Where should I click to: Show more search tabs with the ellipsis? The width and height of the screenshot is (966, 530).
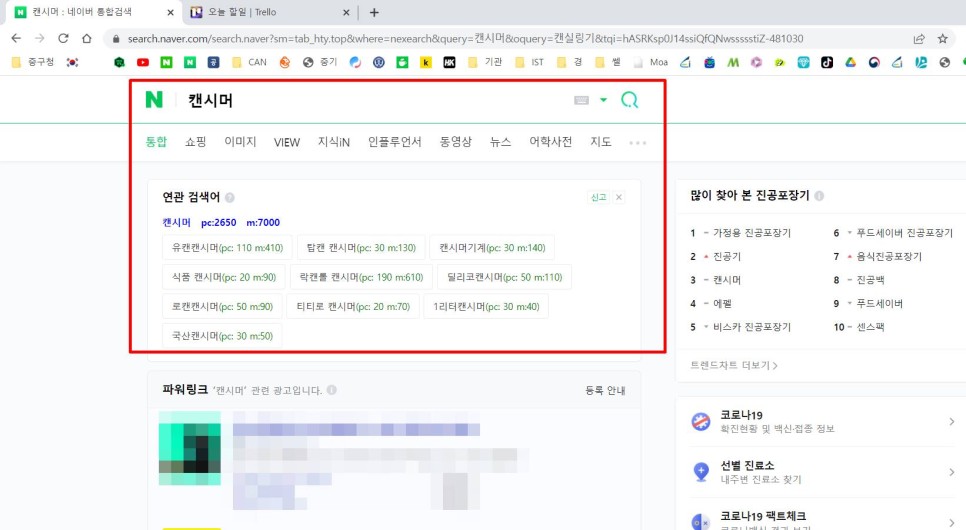point(638,142)
